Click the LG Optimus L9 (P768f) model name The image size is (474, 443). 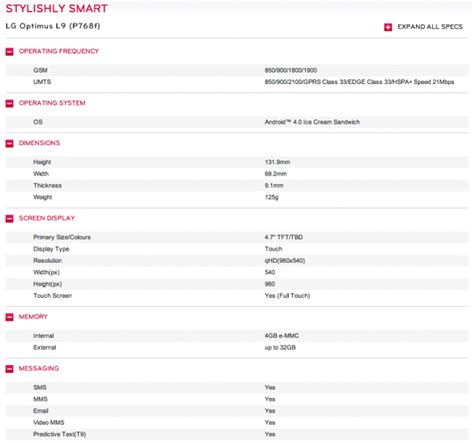53,26
